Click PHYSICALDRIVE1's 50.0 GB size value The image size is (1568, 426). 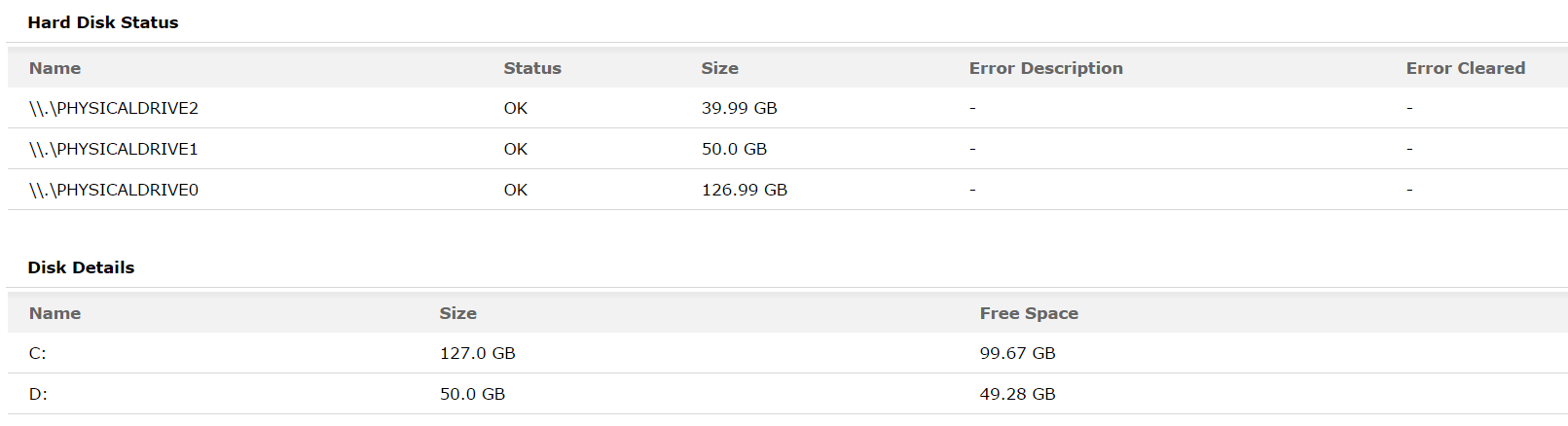tap(734, 149)
